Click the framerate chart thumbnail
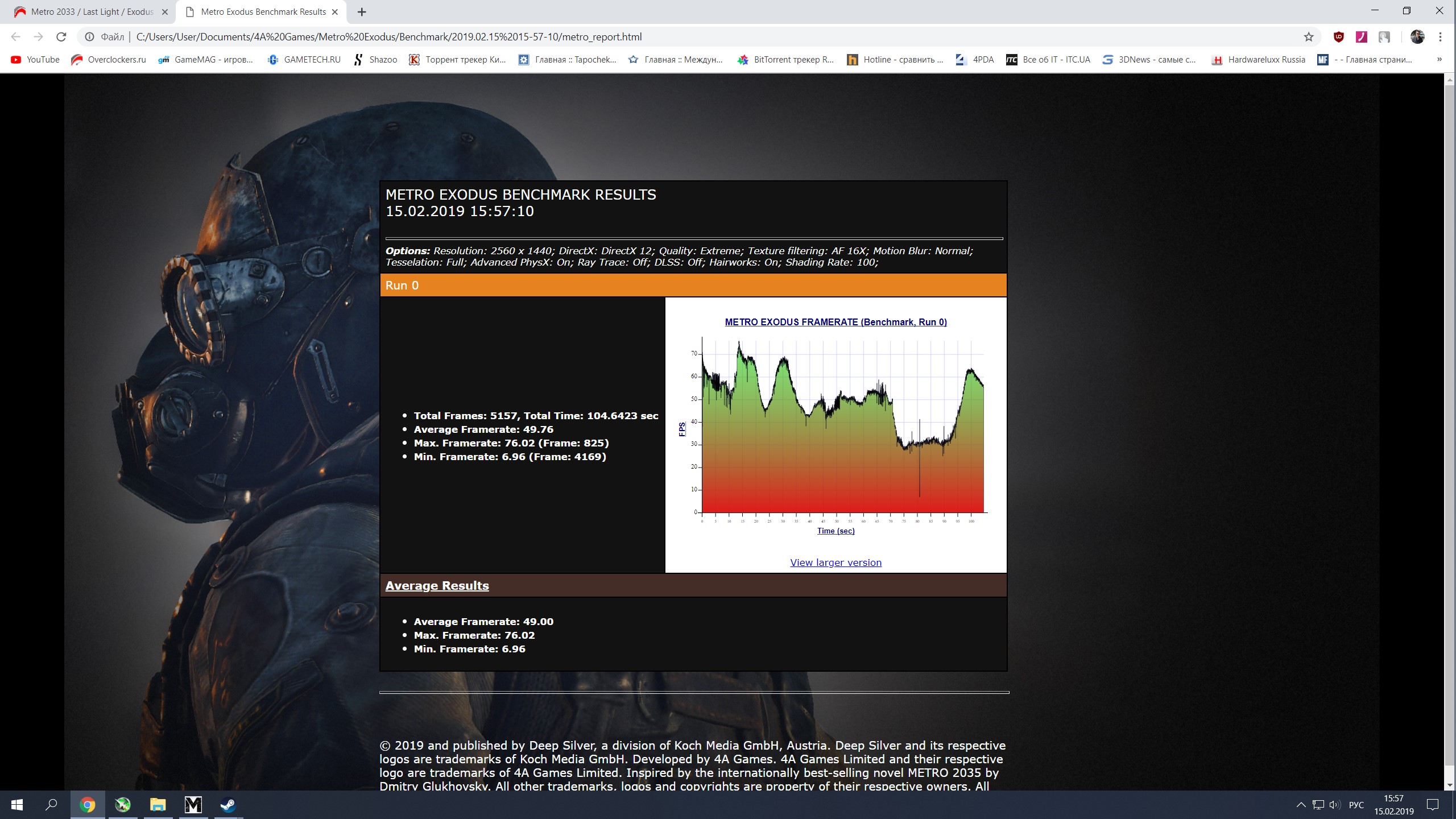Image resolution: width=1456 pixels, height=819 pixels. (x=835, y=427)
